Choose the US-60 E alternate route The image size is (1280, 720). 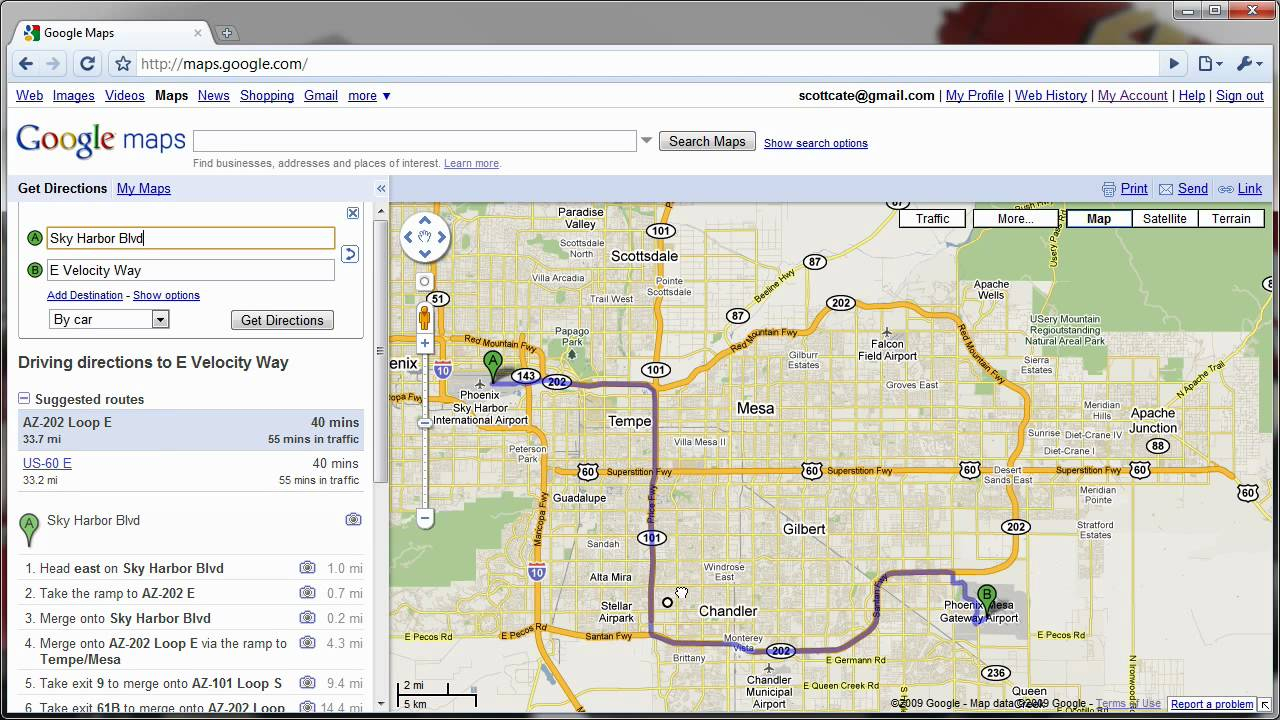point(47,463)
